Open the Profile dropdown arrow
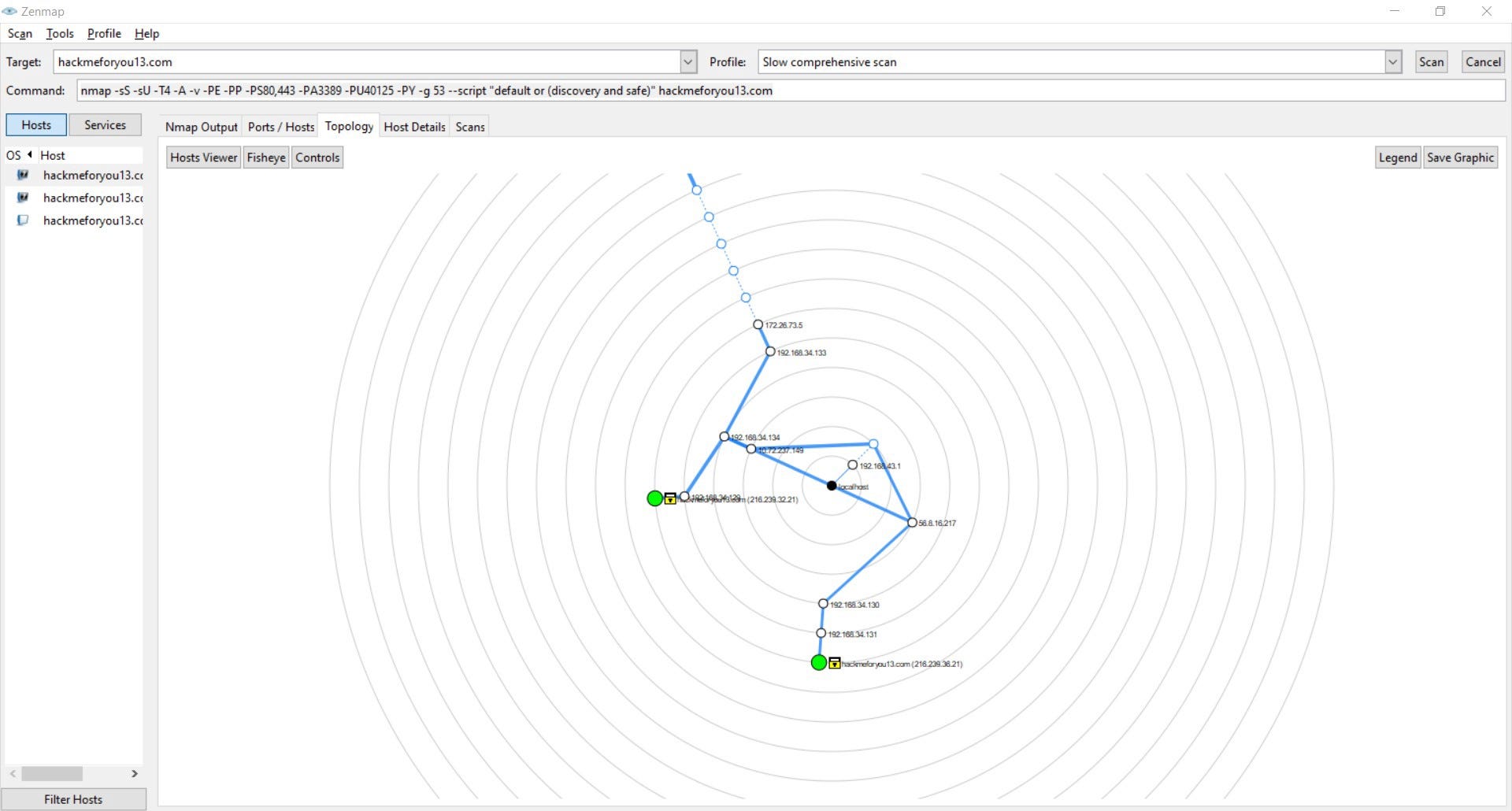This screenshot has height=811, width=1512. pyautogui.click(x=1393, y=61)
